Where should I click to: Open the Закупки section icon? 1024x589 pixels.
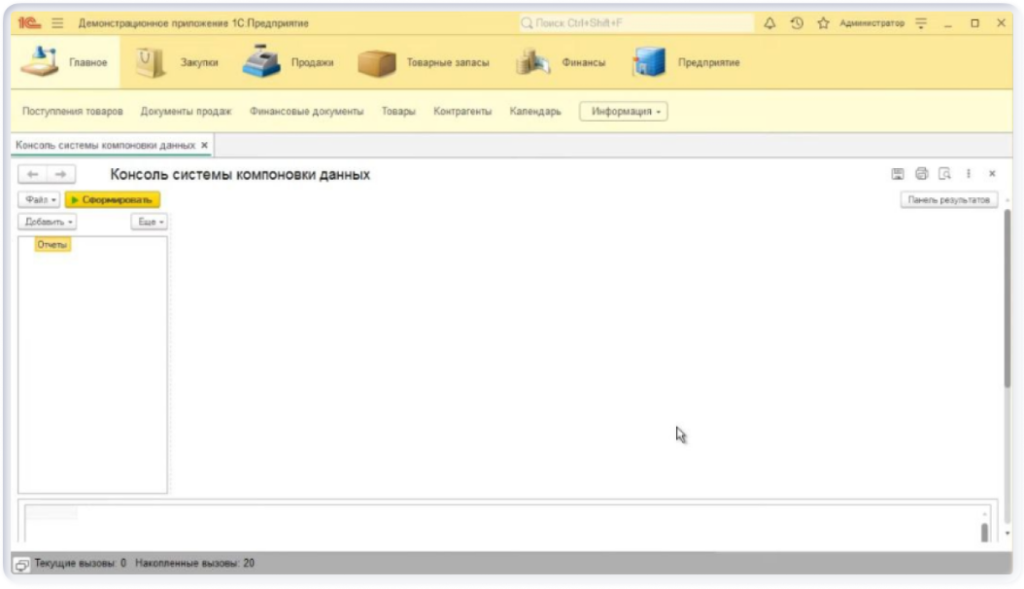click(148, 60)
